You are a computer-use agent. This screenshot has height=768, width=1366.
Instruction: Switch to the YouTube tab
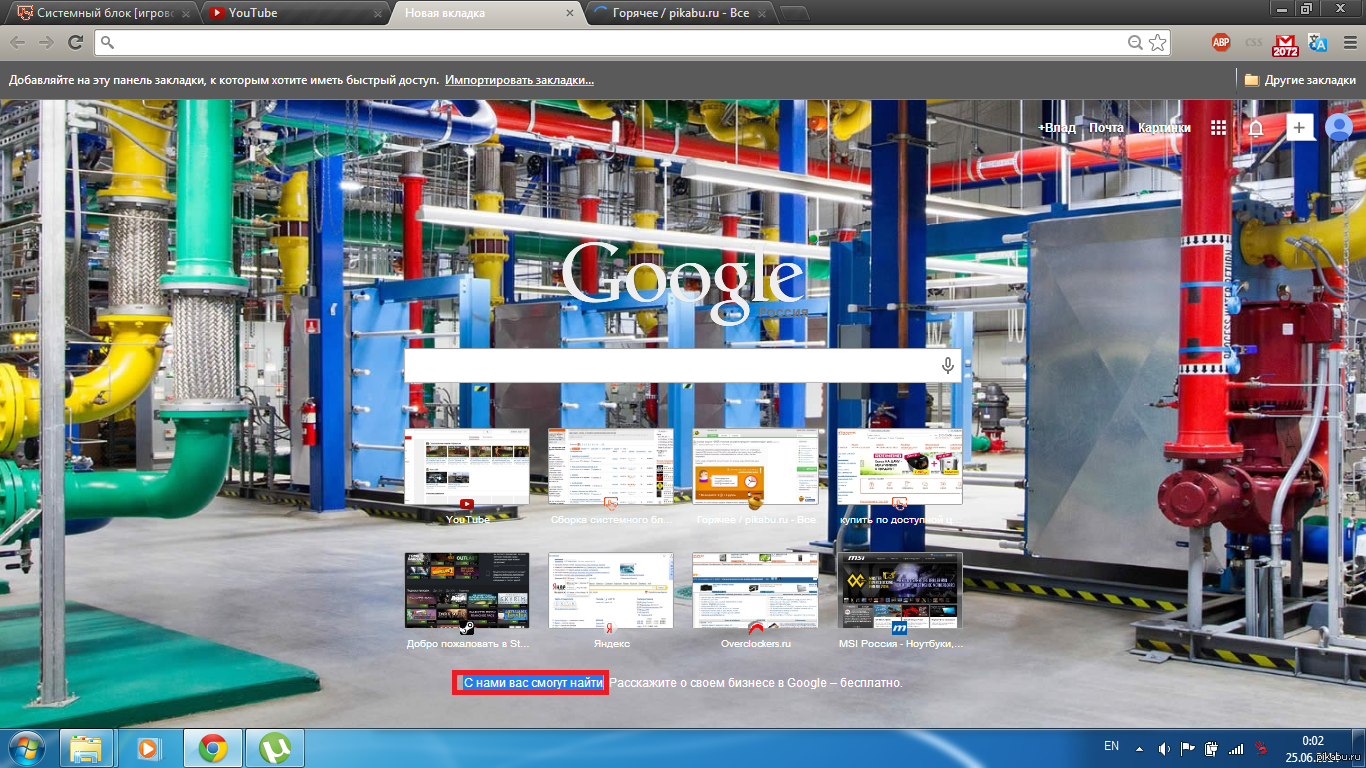(290, 13)
